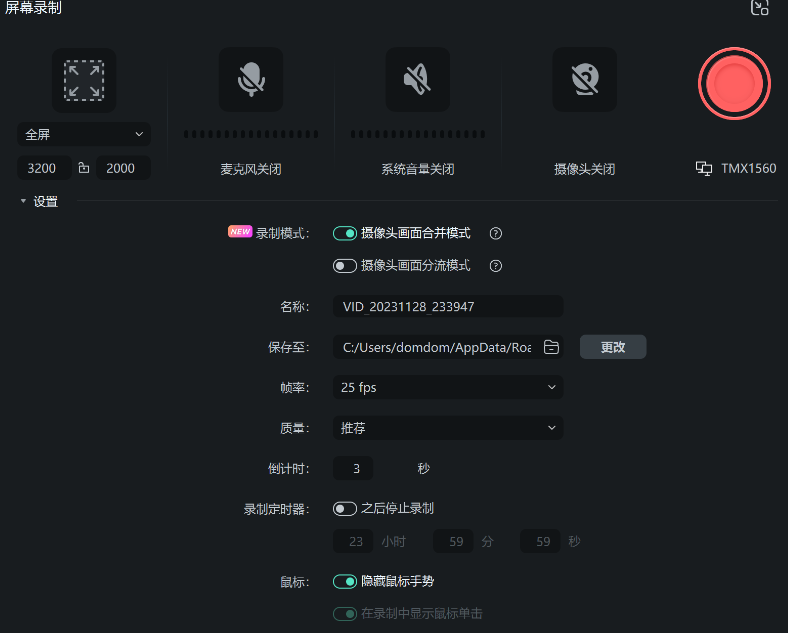Toggle 隐藏鼠标手势 switch
The image size is (788, 633).
(345, 582)
